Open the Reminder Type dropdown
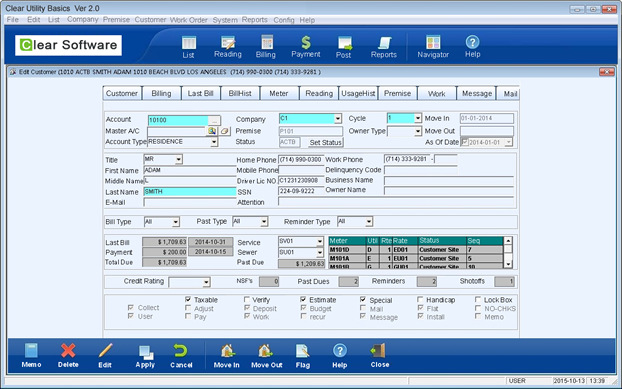This screenshot has width=622, height=389. (369, 222)
